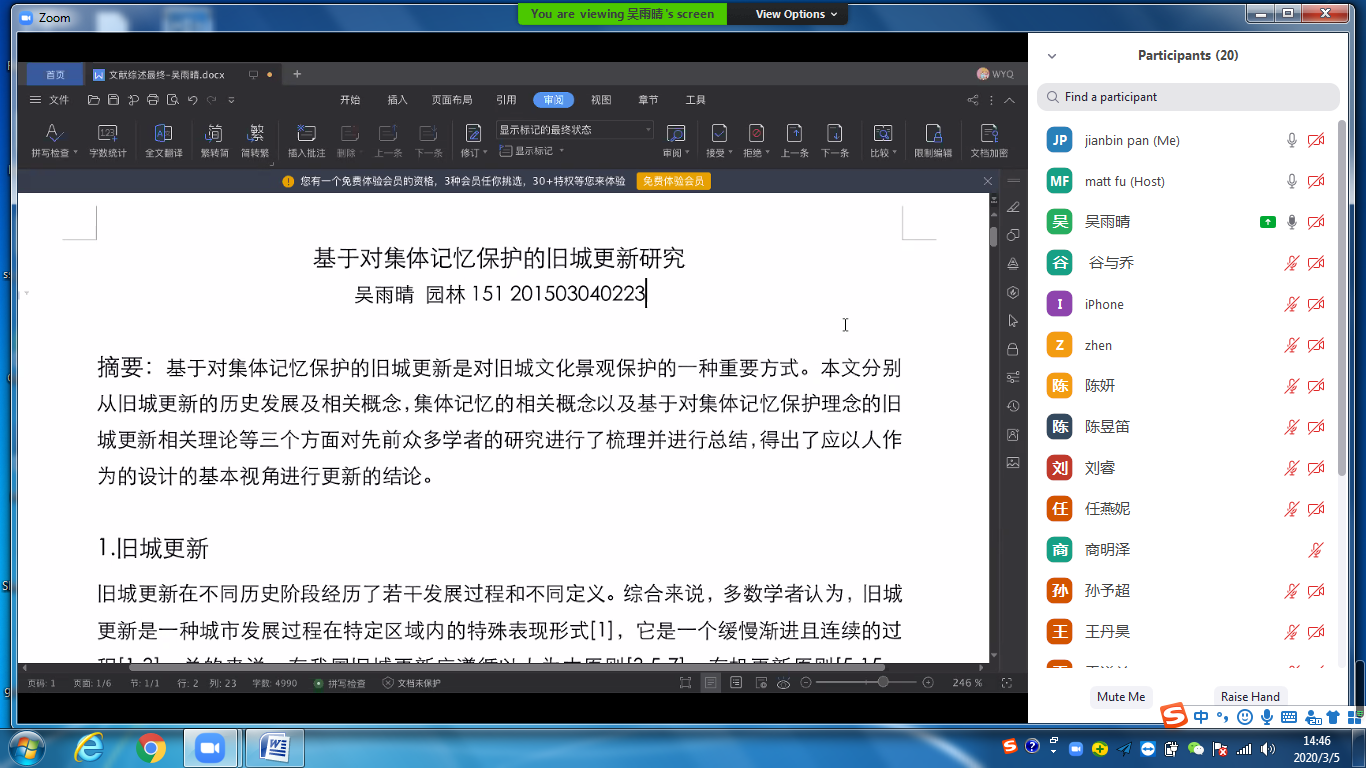
Task: Click the Raise Hand button
Action: click(1250, 697)
